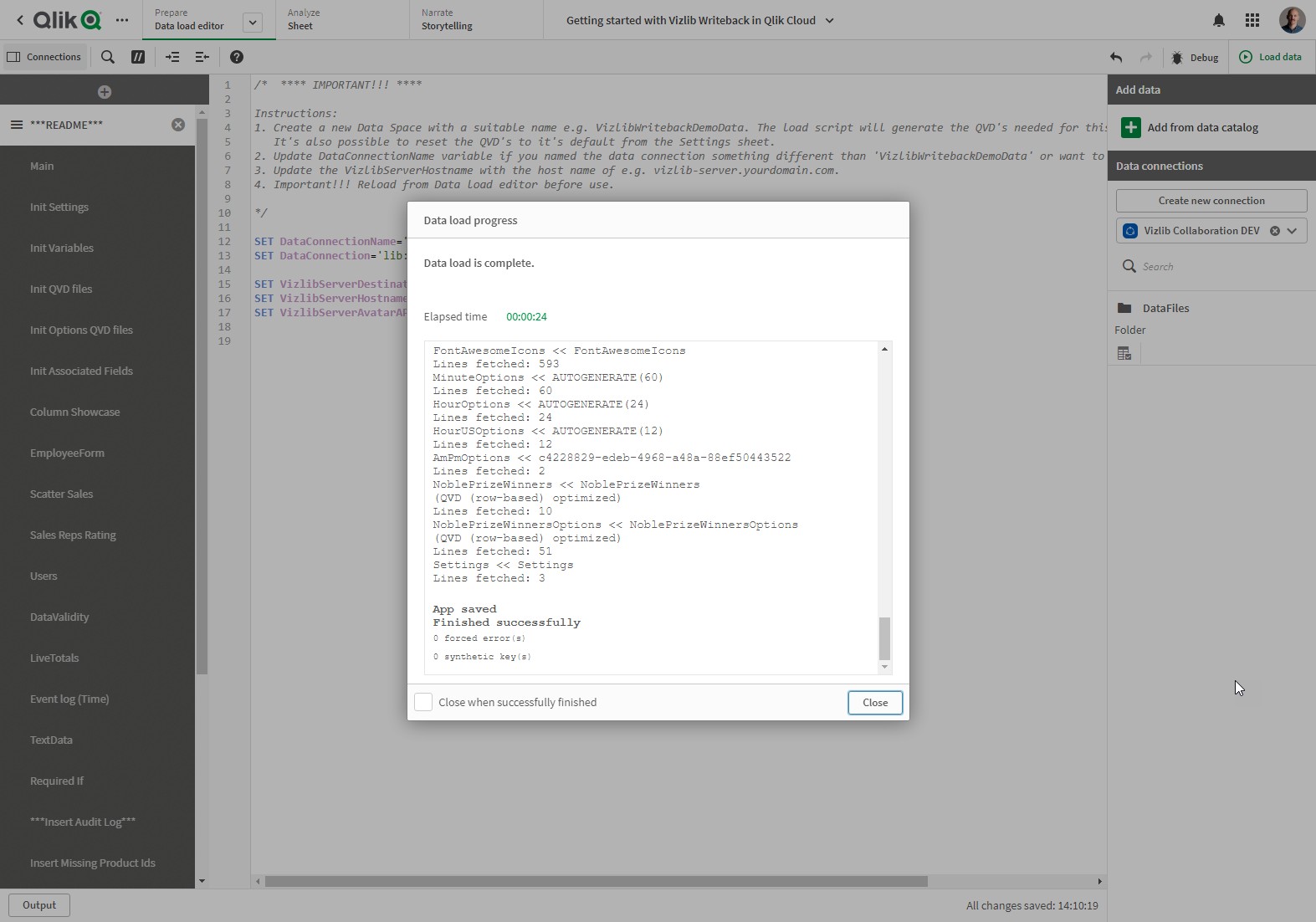Open the Insert Missing Product Ids section
This screenshot has height=922, width=1316.
(x=97, y=863)
